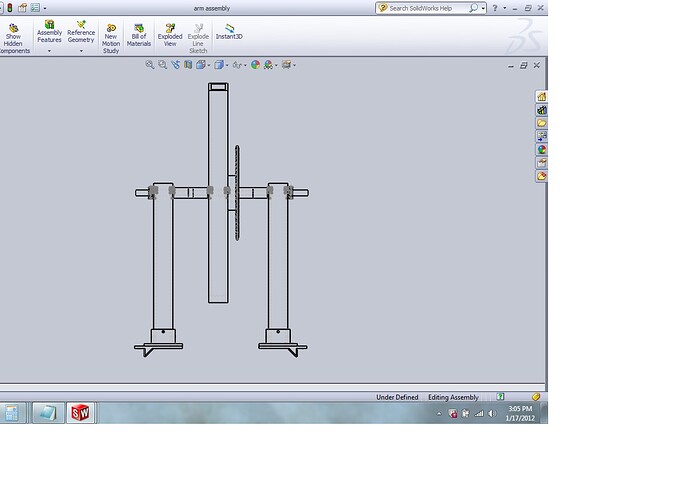Show hidden system tray icons
Screen dimensions: 690x500
[x=439, y=414]
